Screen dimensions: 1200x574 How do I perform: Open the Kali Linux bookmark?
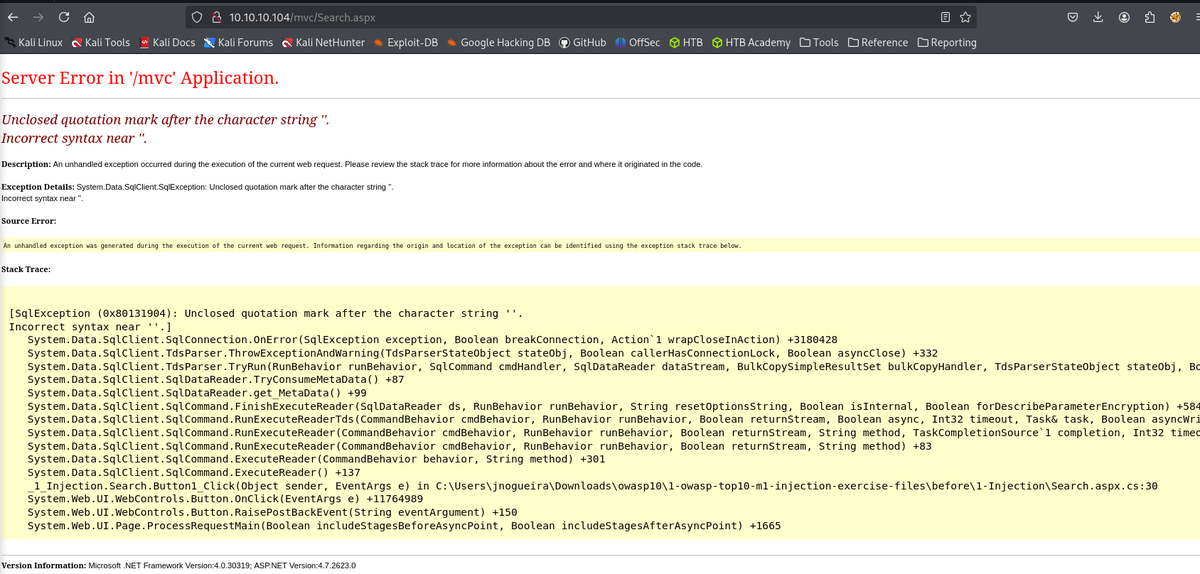click(x=33, y=43)
